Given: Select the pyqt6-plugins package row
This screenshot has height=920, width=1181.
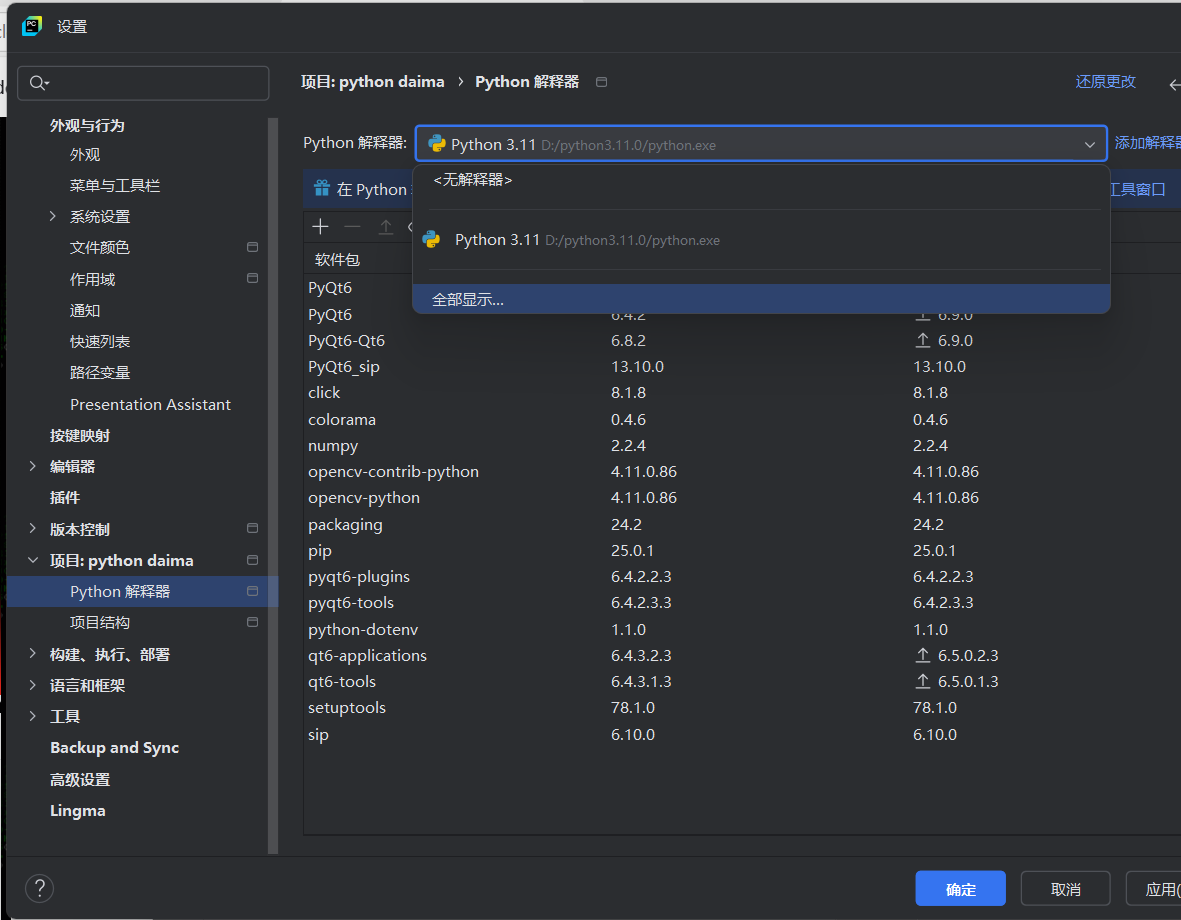Looking at the screenshot, I should tap(742, 576).
